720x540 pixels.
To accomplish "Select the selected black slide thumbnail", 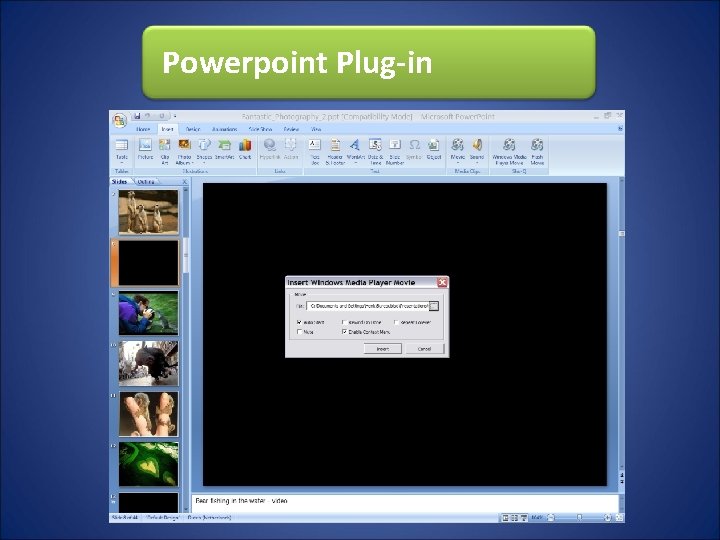I will click(148, 263).
